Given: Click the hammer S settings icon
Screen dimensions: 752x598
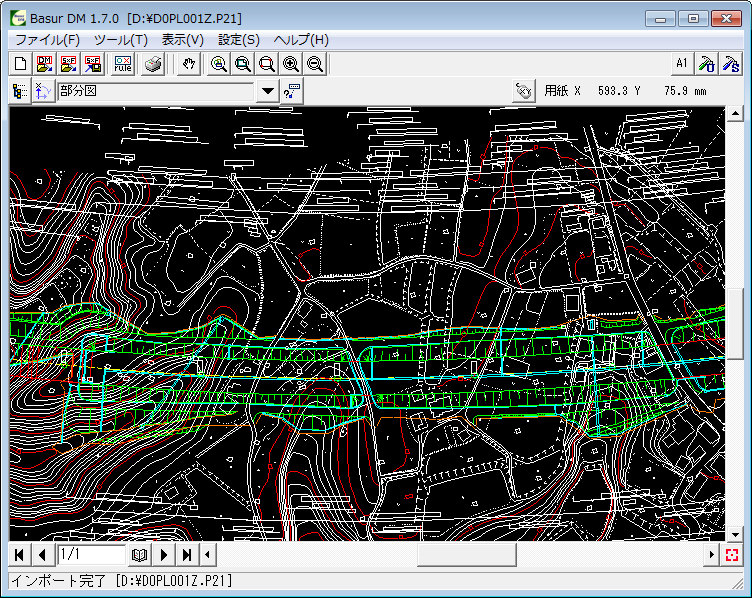Looking at the screenshot, I should [x=730, y=64].
